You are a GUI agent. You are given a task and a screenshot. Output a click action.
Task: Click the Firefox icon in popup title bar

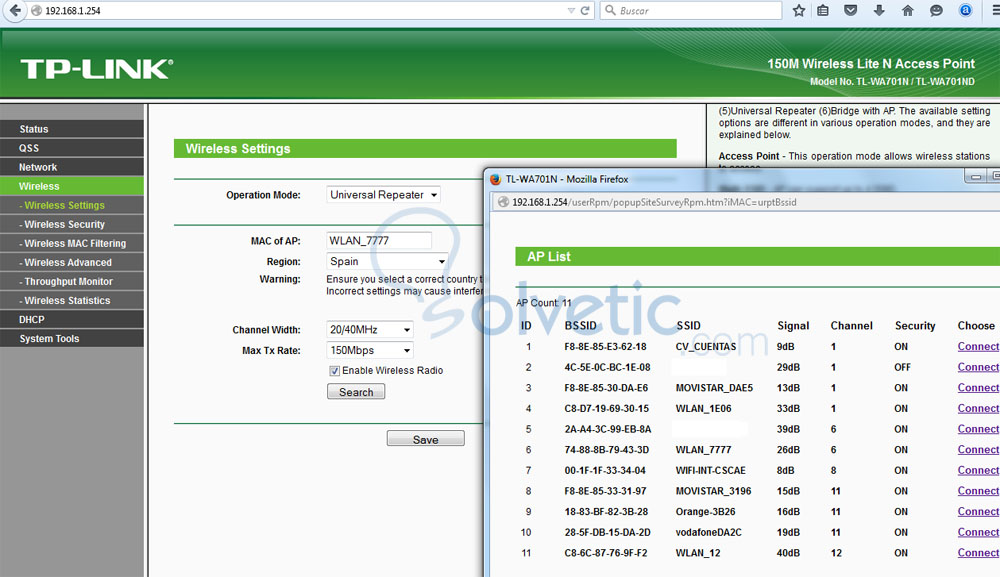[x=496, y=179]
